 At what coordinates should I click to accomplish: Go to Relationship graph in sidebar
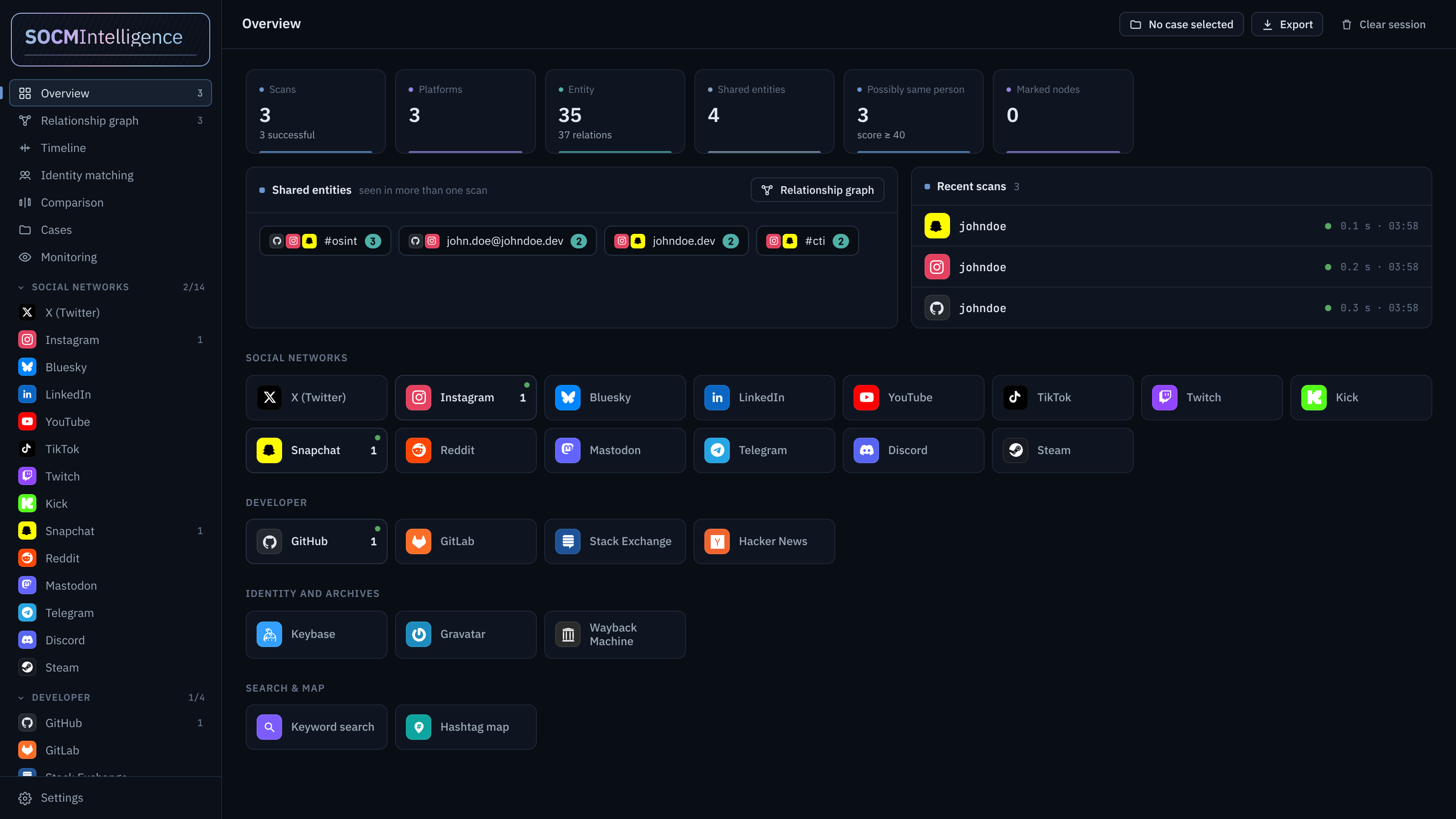(x=111, y=121)
